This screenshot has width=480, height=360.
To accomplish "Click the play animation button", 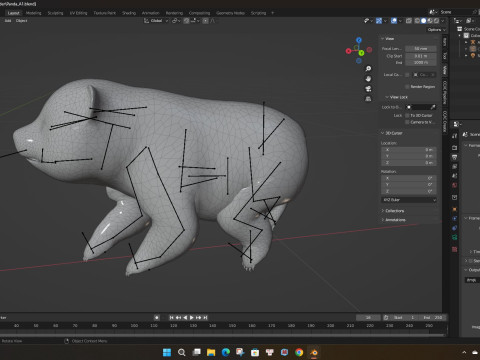I will pos(192,318).
